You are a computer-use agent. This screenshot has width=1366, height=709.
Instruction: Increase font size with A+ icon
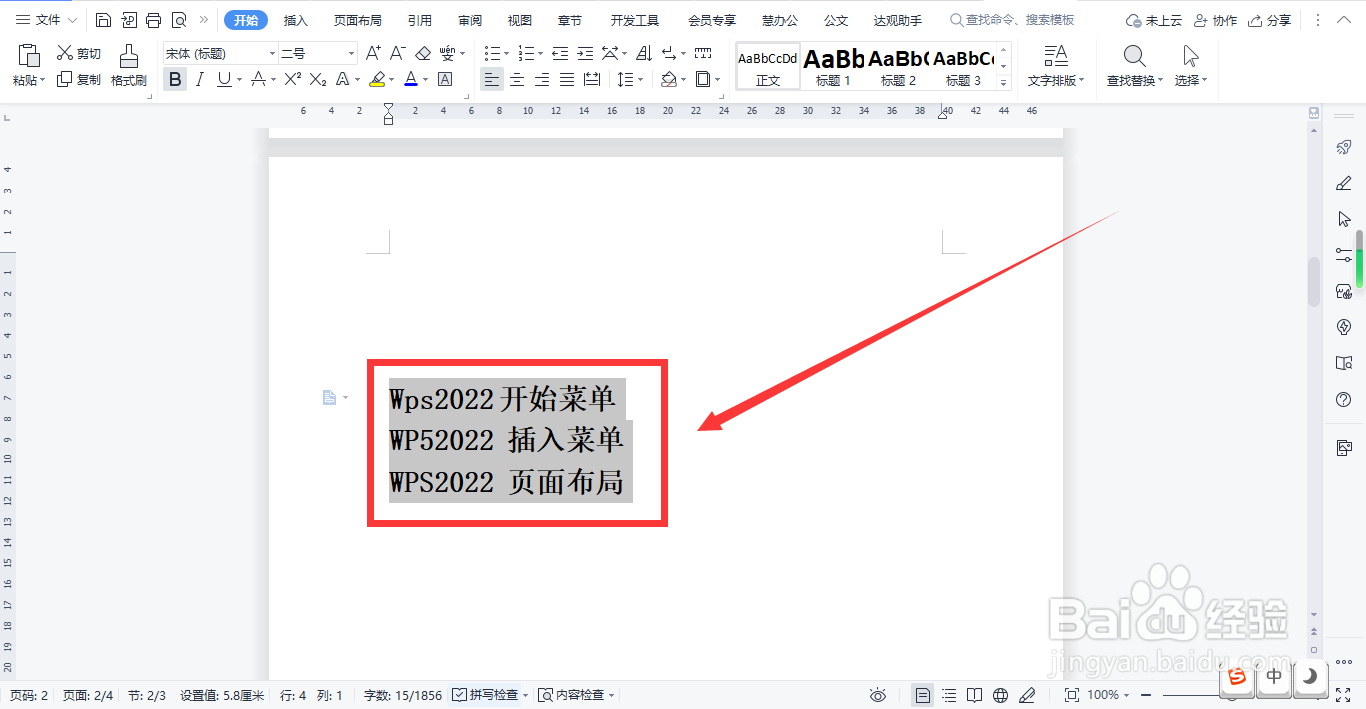click(373, 53)
